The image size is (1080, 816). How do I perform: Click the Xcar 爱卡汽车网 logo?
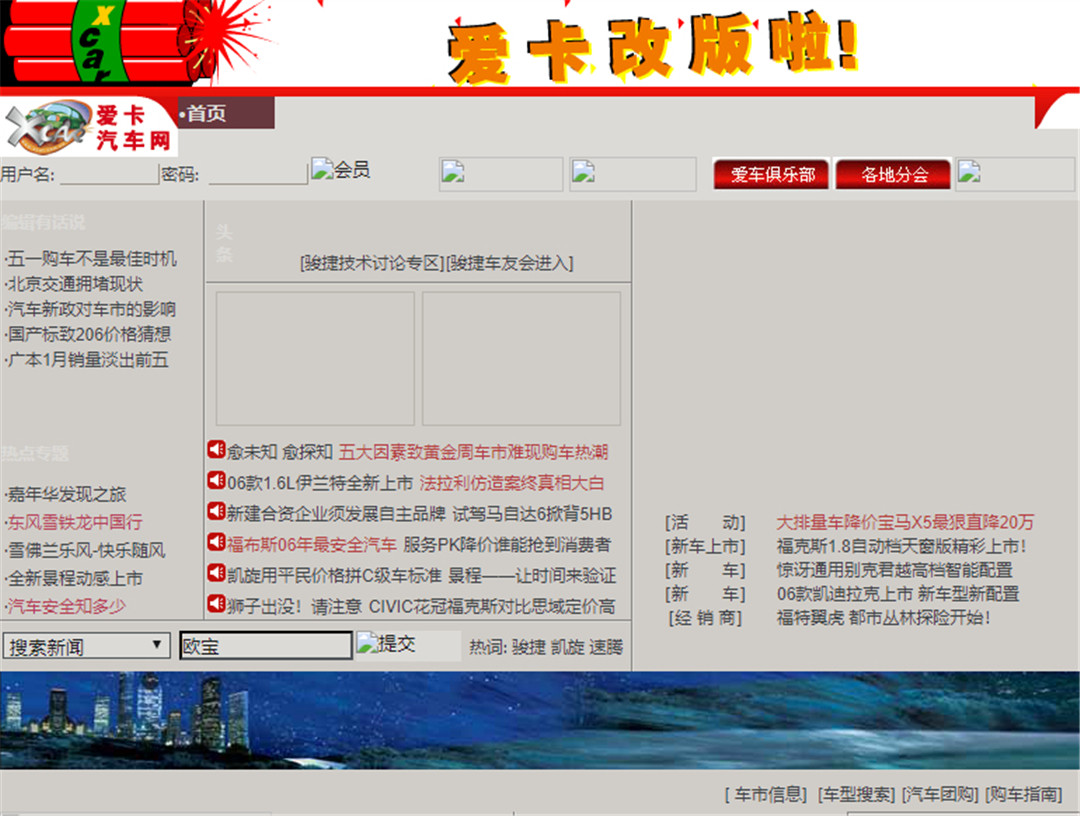pyautogui.click(x=88, y=126)
